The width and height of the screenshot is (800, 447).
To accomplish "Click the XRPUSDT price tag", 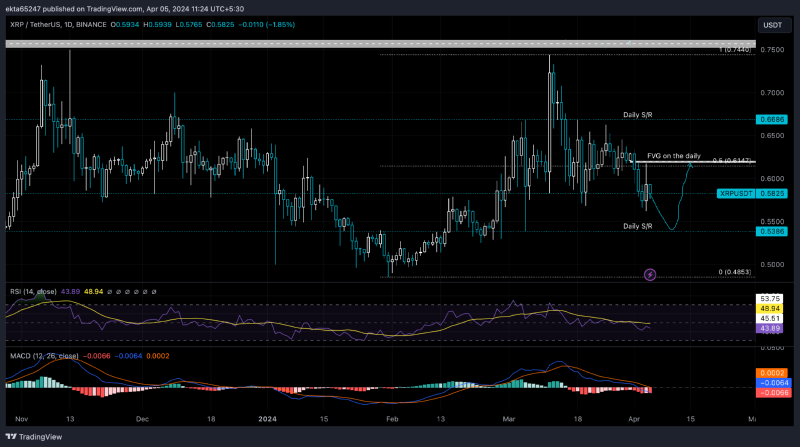I will click(x=735, y=192).
